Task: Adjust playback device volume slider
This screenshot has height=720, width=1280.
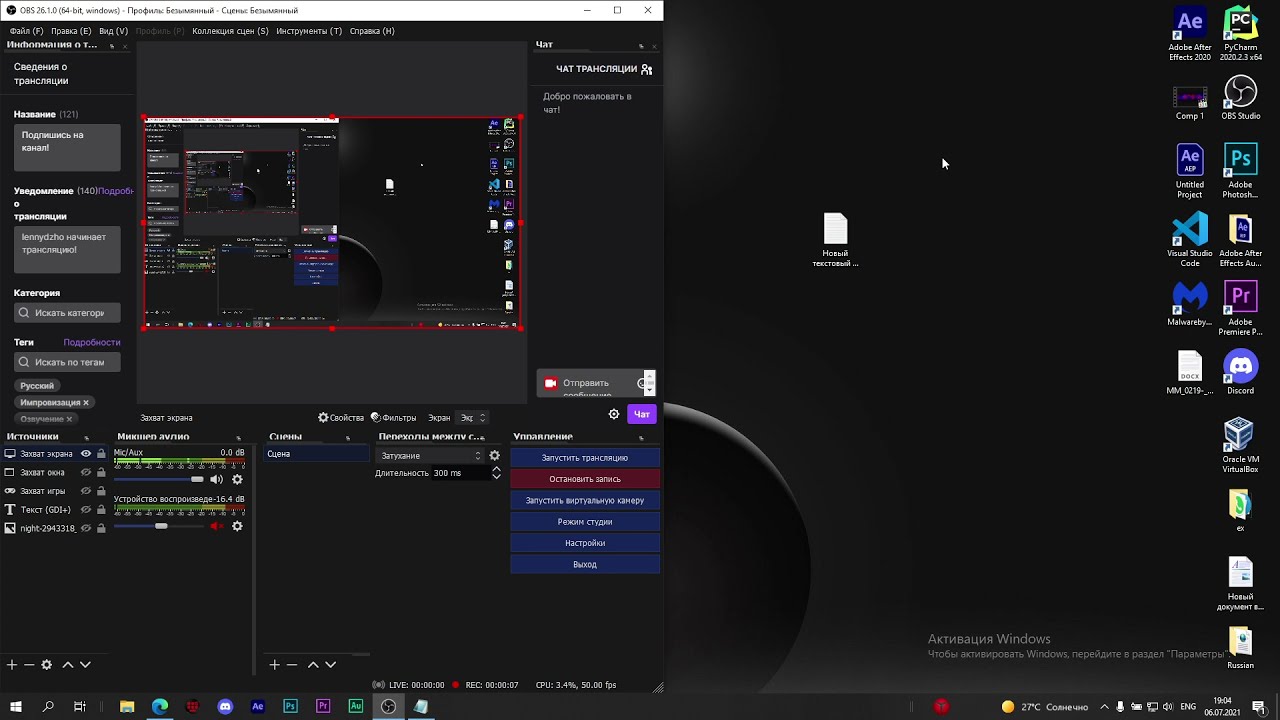Action: coord(159,526)
